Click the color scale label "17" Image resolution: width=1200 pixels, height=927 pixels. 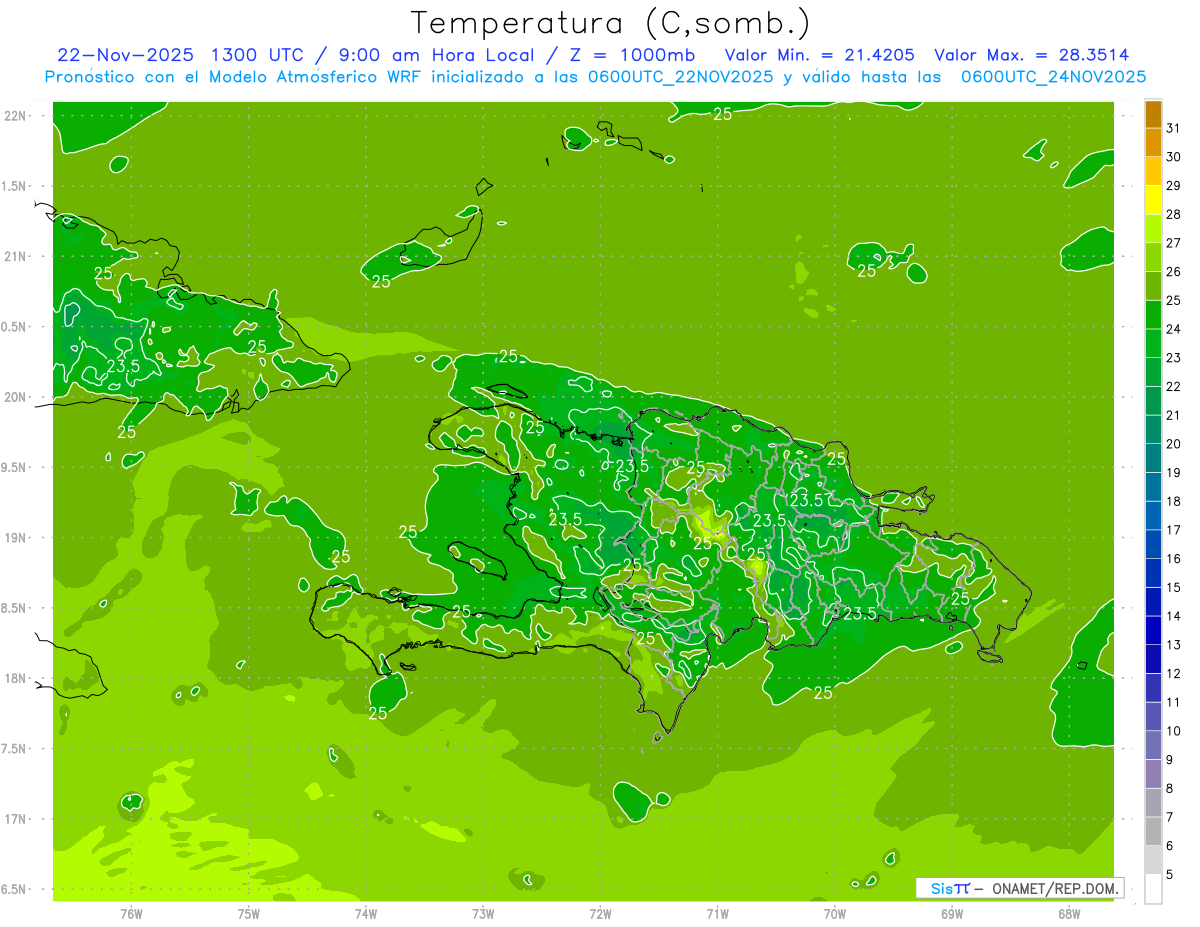1174,530
